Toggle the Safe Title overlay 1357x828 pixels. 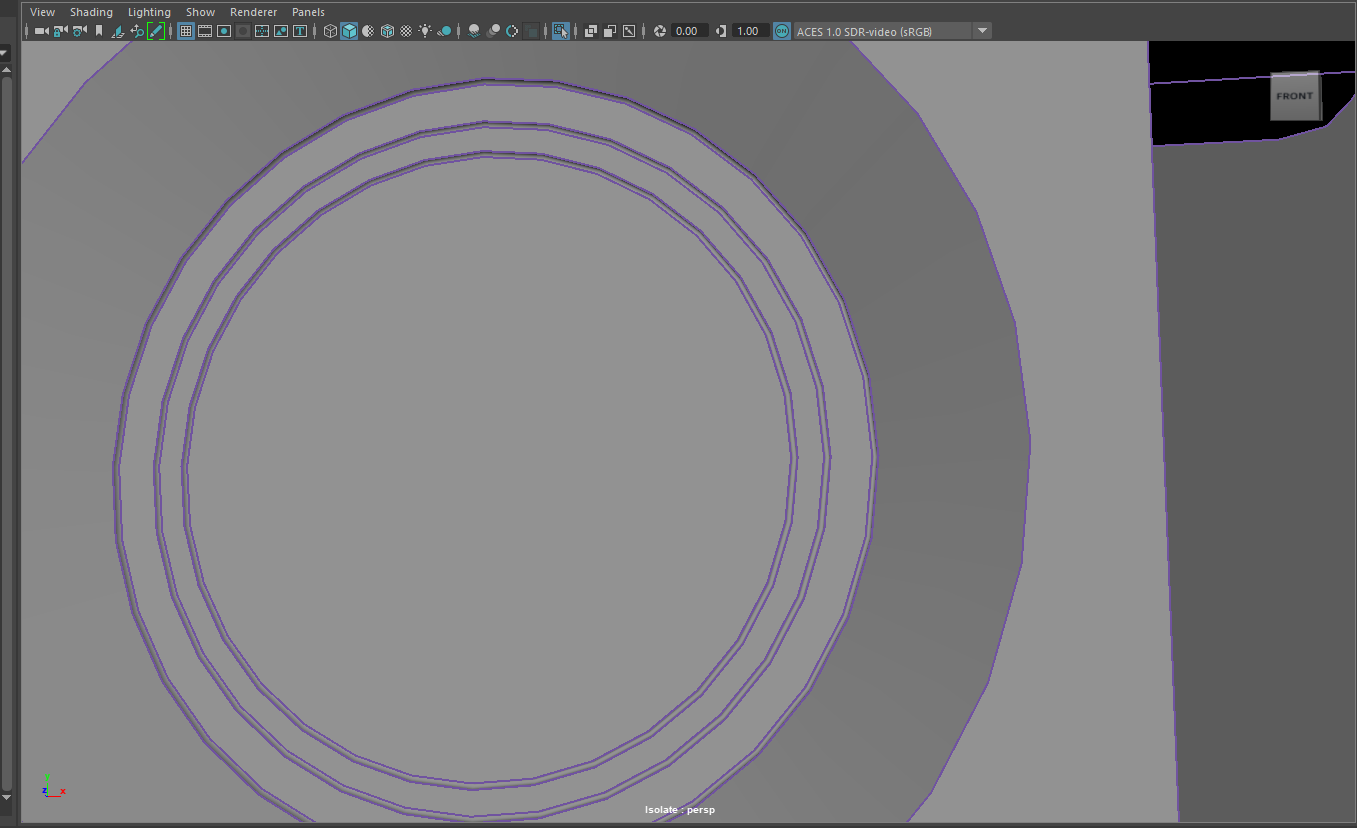click(299, 31)
